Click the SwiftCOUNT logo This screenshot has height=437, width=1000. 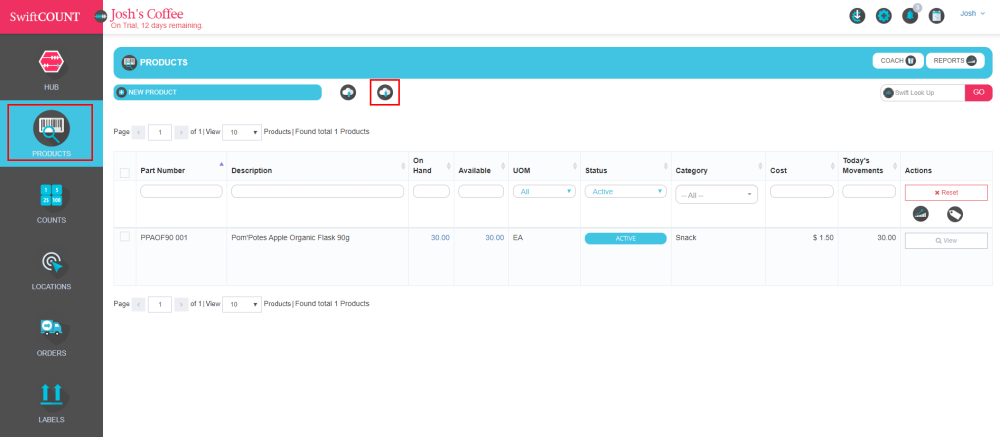pos(45,17)
